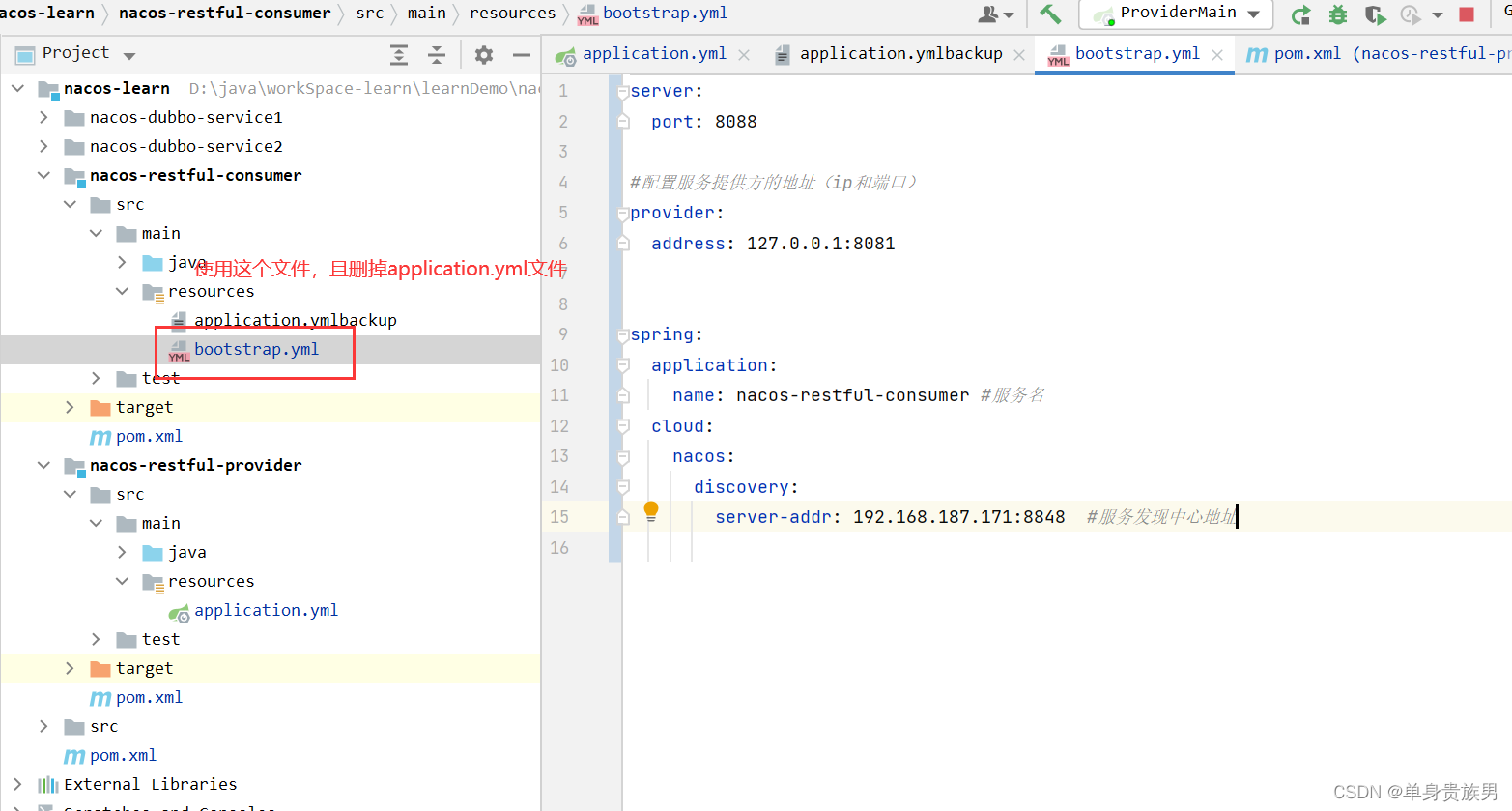Fold the spring block on line 9
This screenshot has height=811, width=1512.
(x=623, y=334)
